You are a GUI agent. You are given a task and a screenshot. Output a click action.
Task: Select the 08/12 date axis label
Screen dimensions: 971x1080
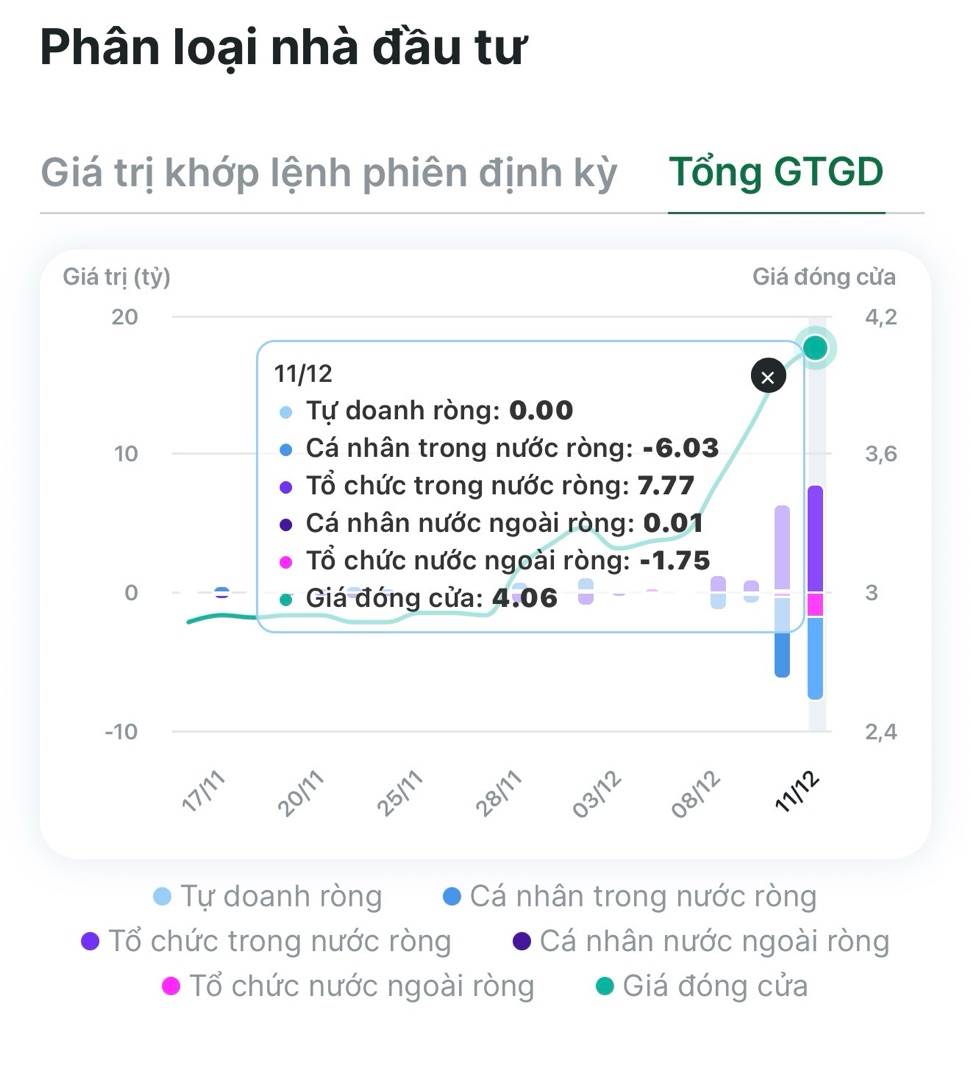(x=697, y=794)
